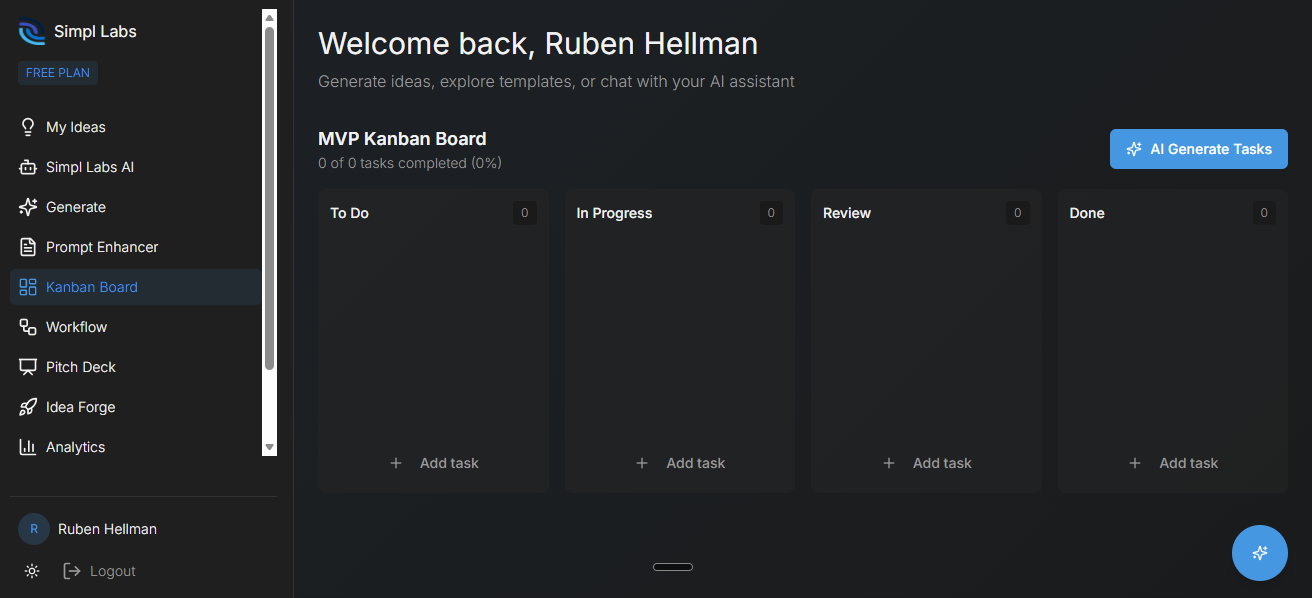Click the sidebar scrollbar down arrow
The image size is (1312, 598).
269,447
